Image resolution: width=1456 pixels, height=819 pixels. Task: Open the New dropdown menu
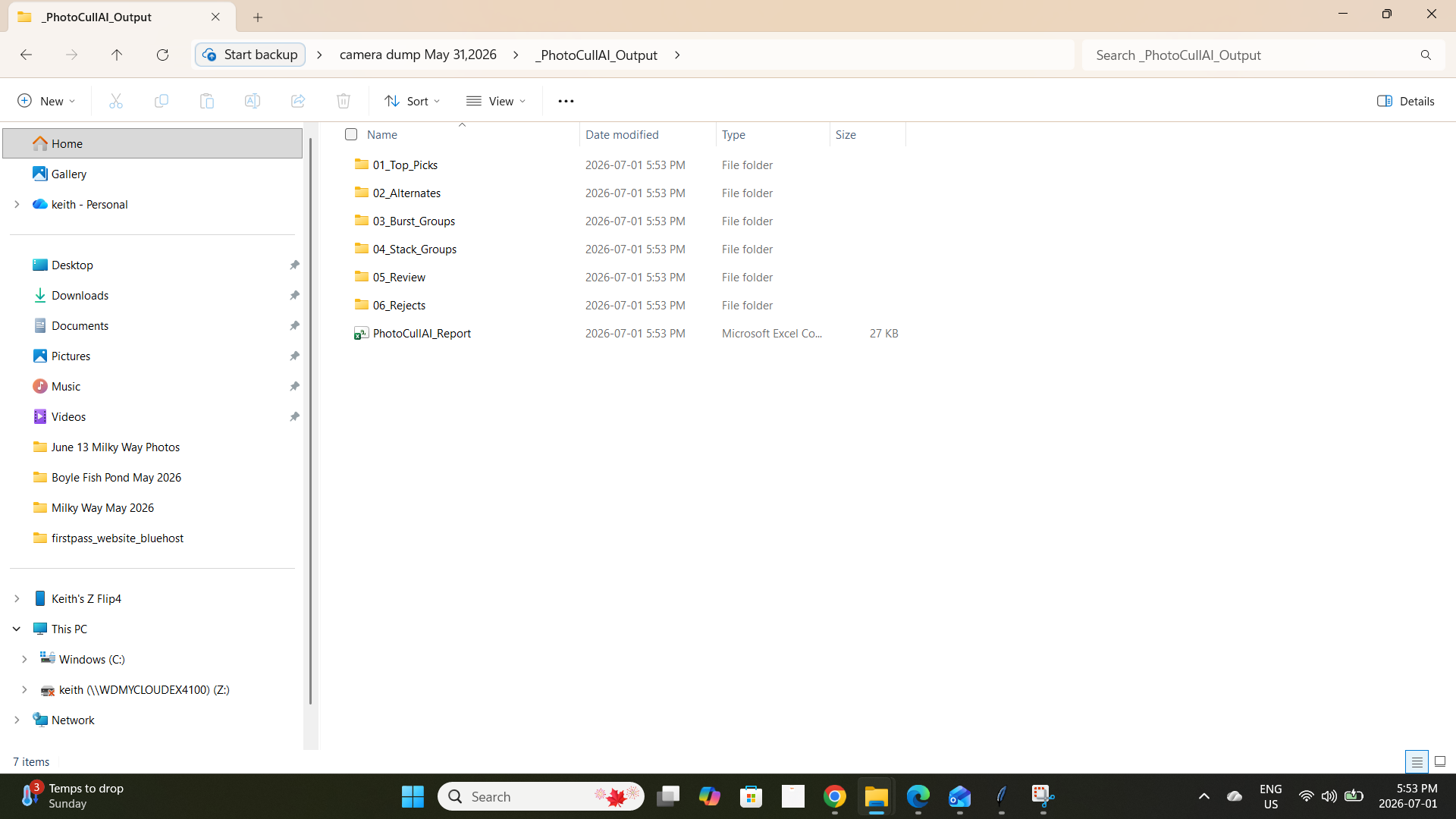coord(46,101)
